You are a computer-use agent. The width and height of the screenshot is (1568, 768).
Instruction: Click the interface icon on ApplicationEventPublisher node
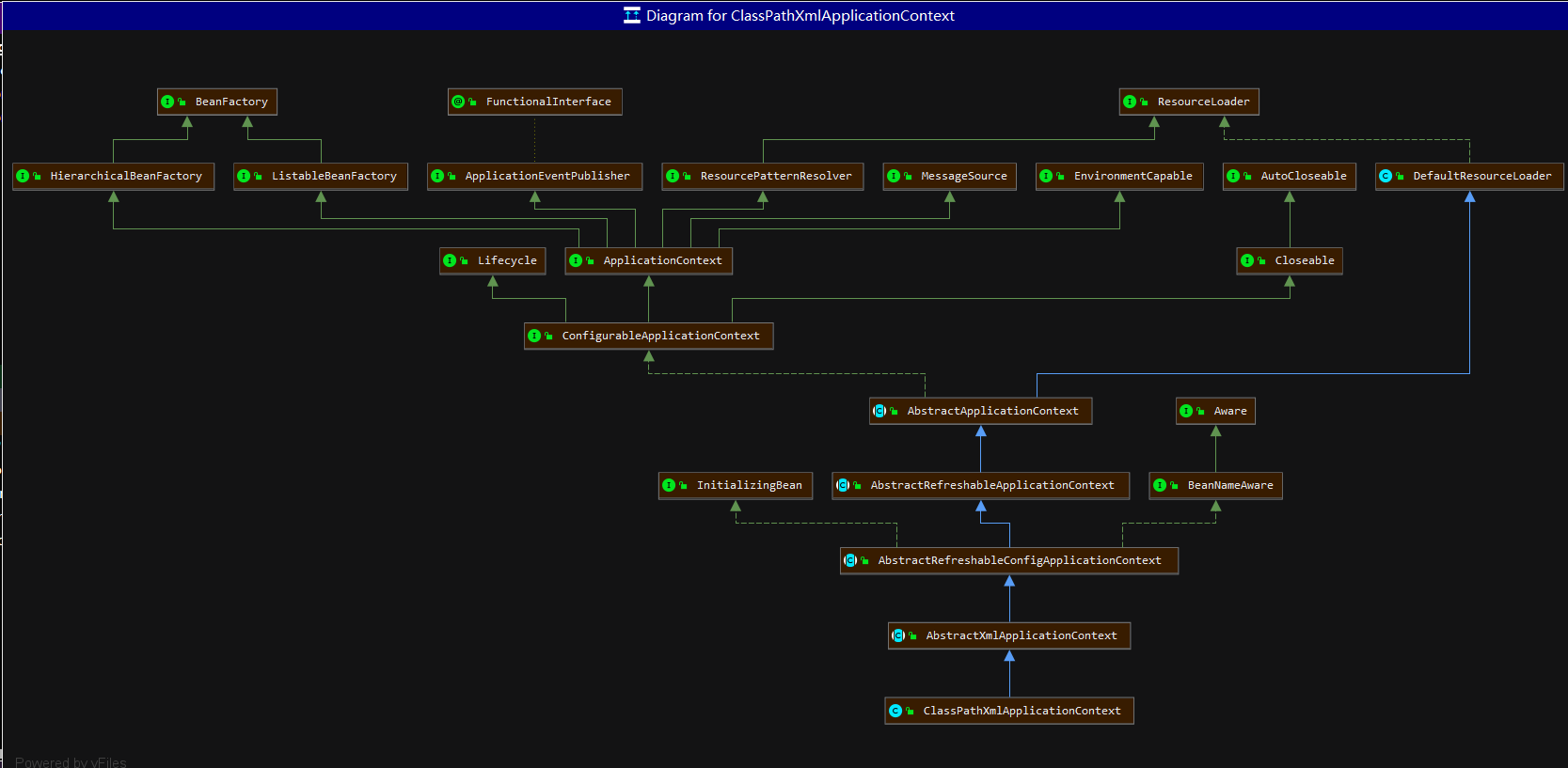[437, 176]
